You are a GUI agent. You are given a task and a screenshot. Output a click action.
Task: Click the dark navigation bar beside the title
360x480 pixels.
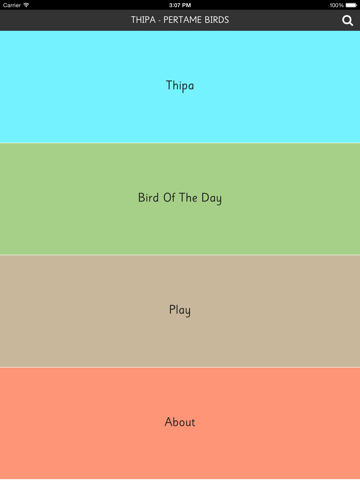pyautogui.click(x=67, y=20)
